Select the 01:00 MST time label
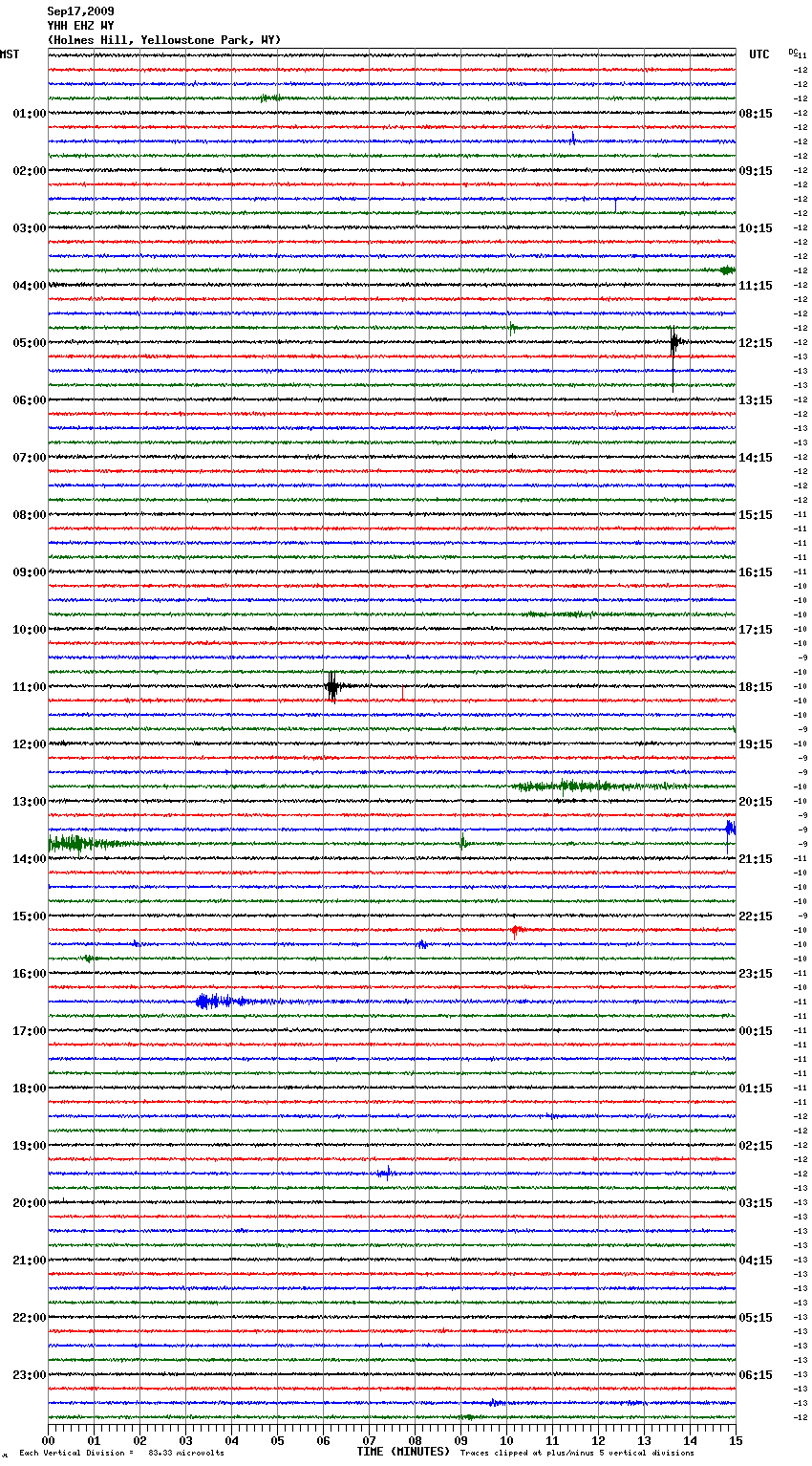The height and width of the screenshot is (1466, 812). coord(30,114)
